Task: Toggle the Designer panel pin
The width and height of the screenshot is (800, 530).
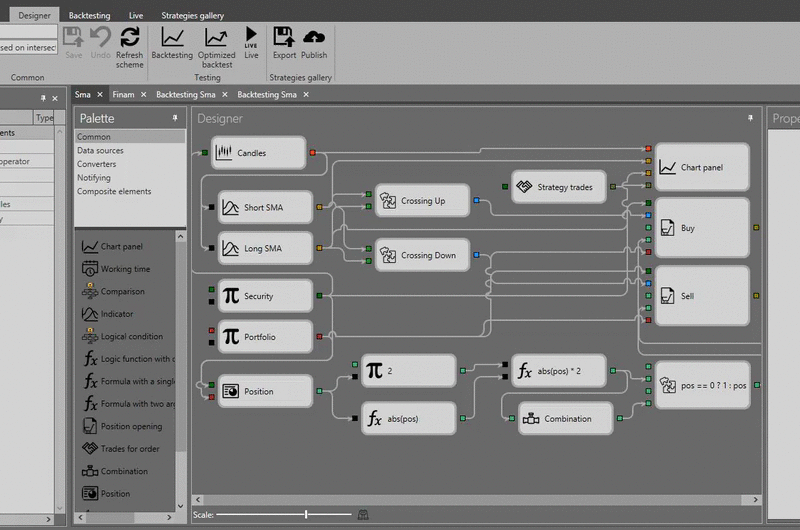Action: coord(751,118)
